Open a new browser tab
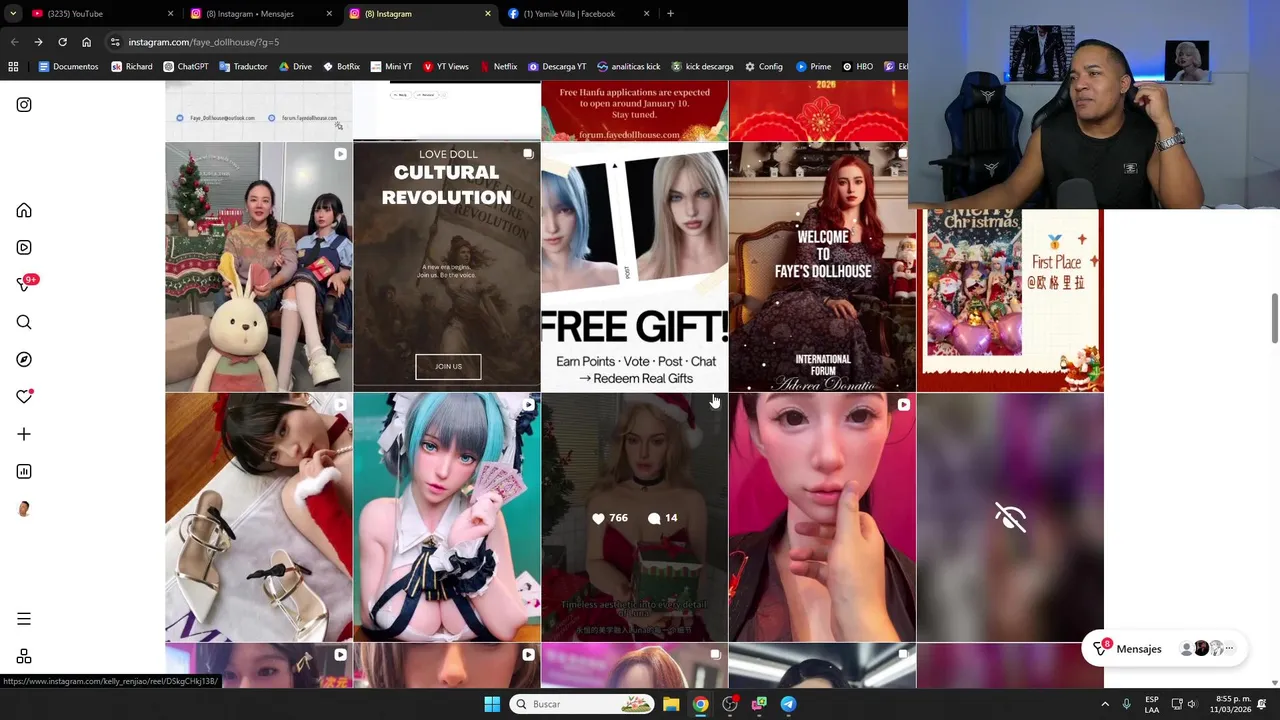This screenshot has width=1280, height=720. tap(670, 14)
